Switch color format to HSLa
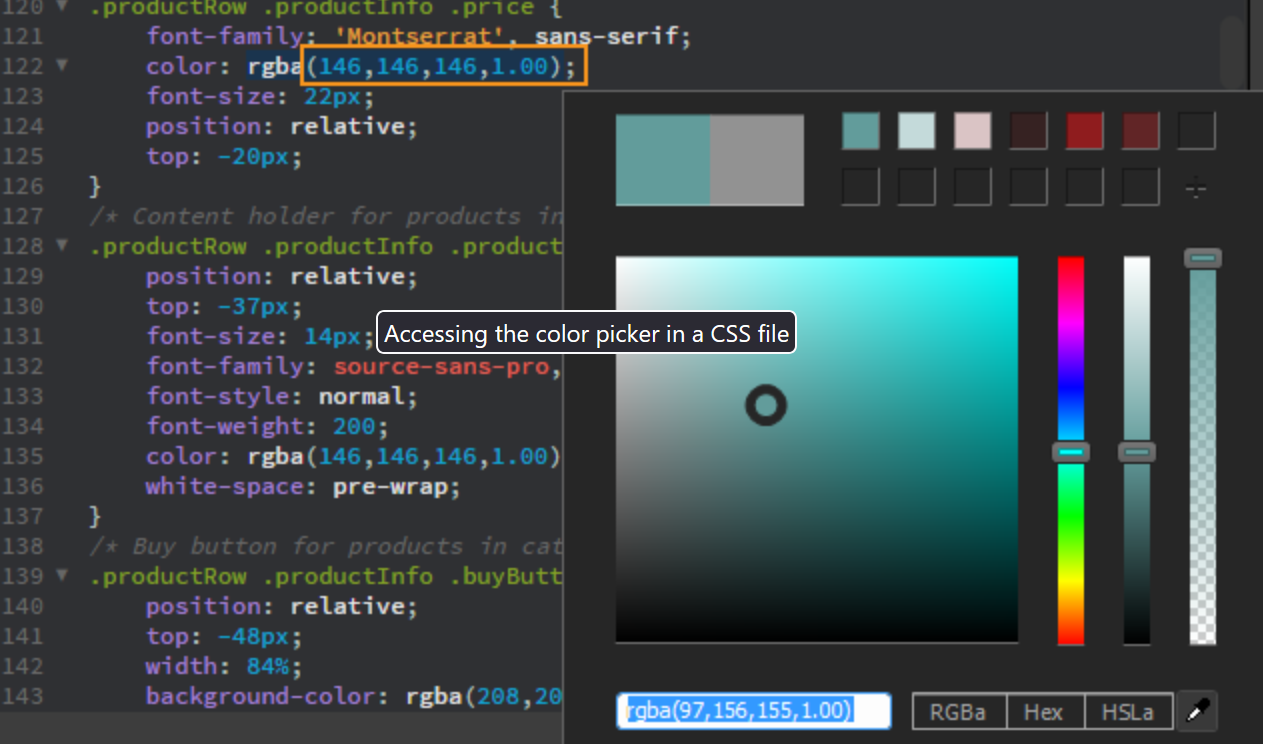Viewport: 1263px width, 744px height. [1128, 712]
